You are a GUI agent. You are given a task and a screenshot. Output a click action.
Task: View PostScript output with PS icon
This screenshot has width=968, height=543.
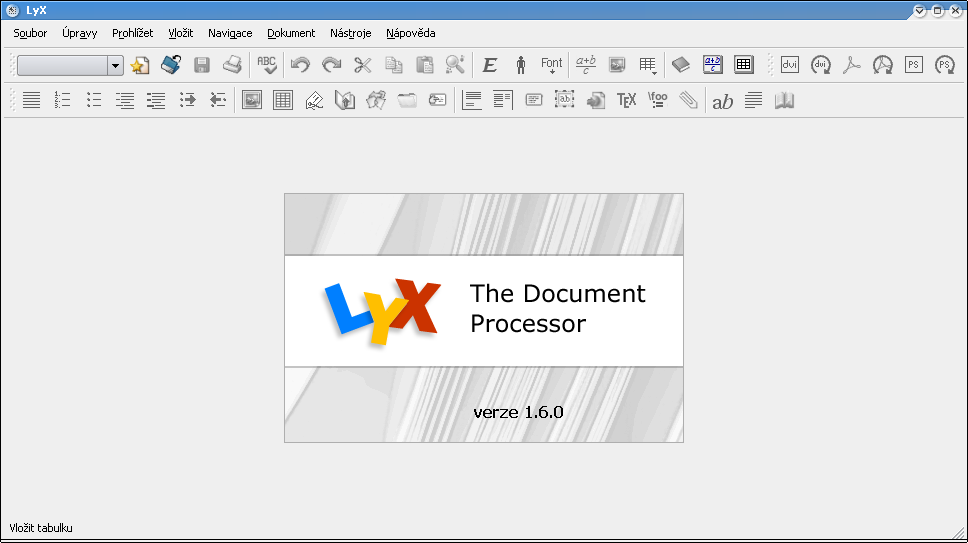click(914, 65)
